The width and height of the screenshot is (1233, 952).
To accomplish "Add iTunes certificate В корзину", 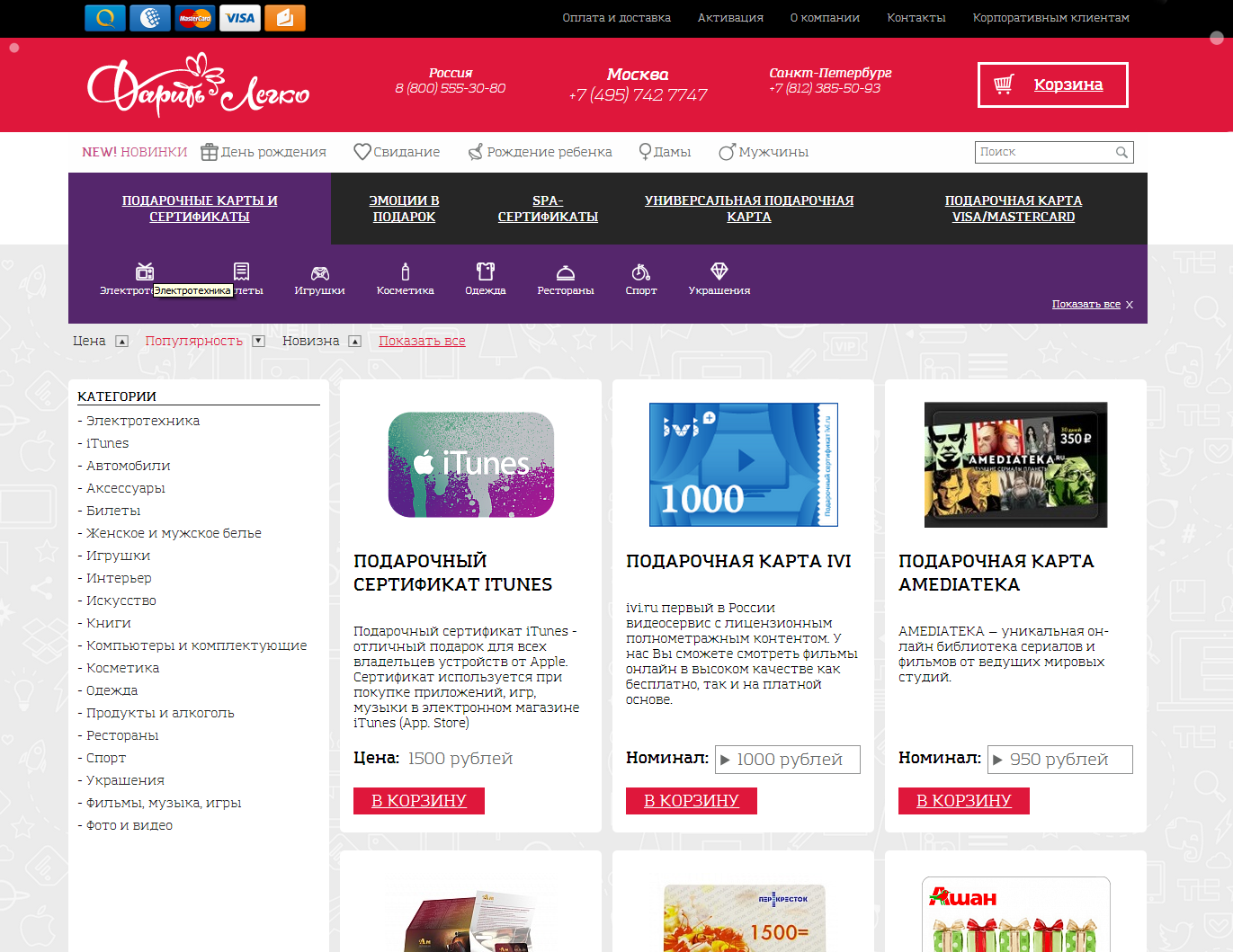I will point(419,801).
